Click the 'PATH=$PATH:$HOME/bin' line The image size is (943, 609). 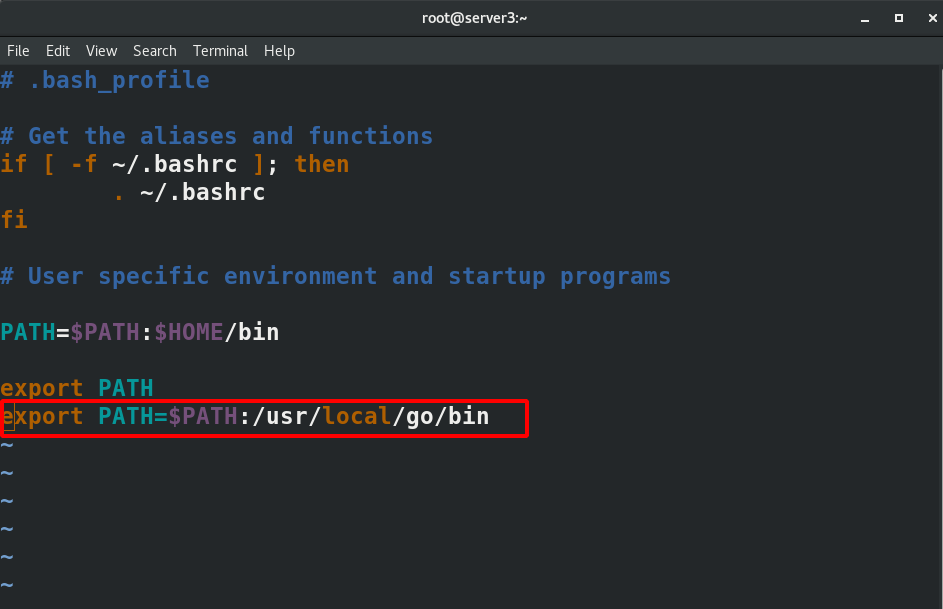point(140,332)
